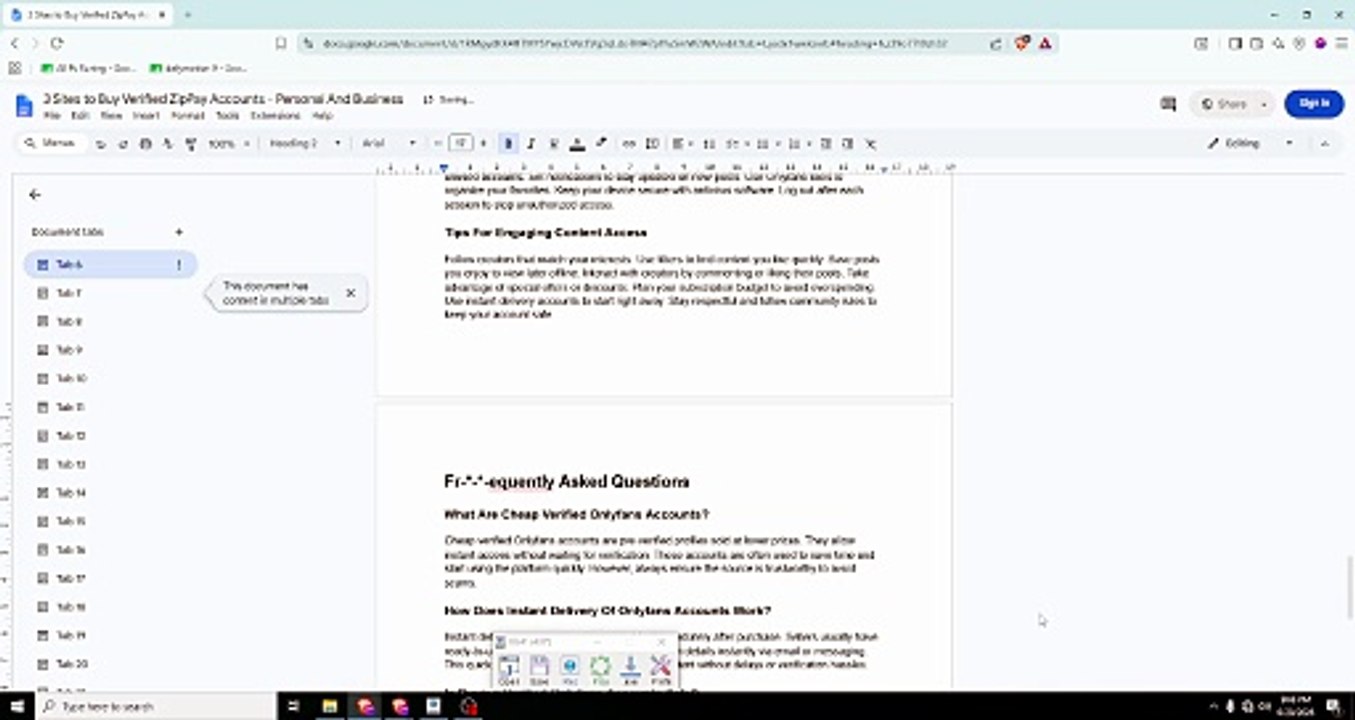The image size is (1355, 720).
Task: Apply italic formatting
Action: pyautogui.click(x=531, y=144)
